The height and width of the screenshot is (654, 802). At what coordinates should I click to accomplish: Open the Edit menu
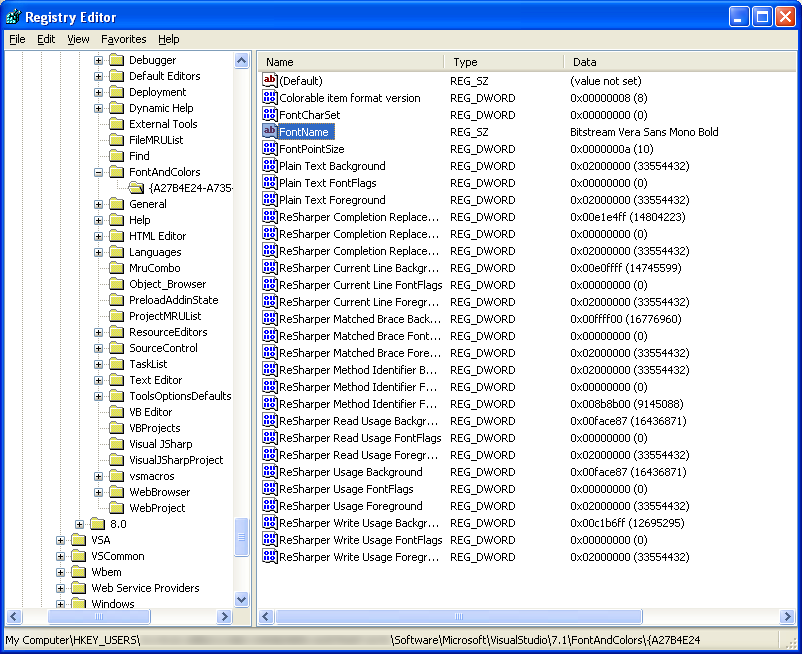pos(46,39)
